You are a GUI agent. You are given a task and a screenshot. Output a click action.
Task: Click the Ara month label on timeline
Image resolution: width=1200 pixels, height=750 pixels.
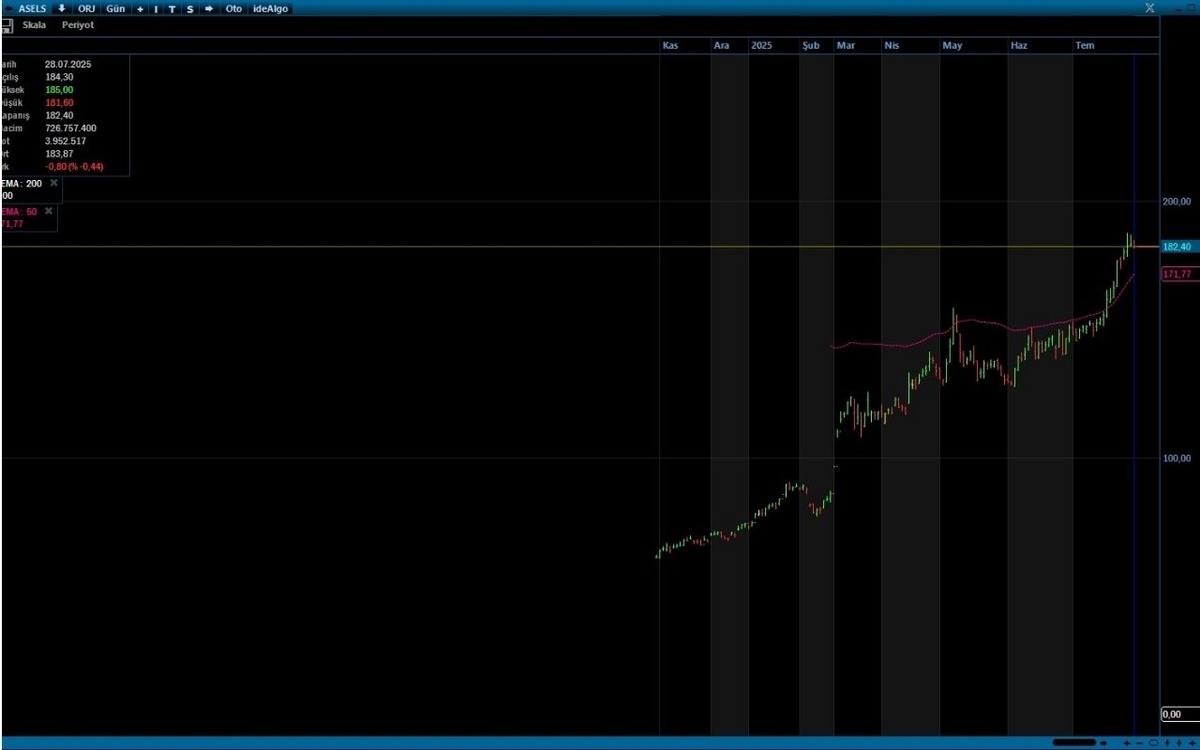(x=721, y=46)
